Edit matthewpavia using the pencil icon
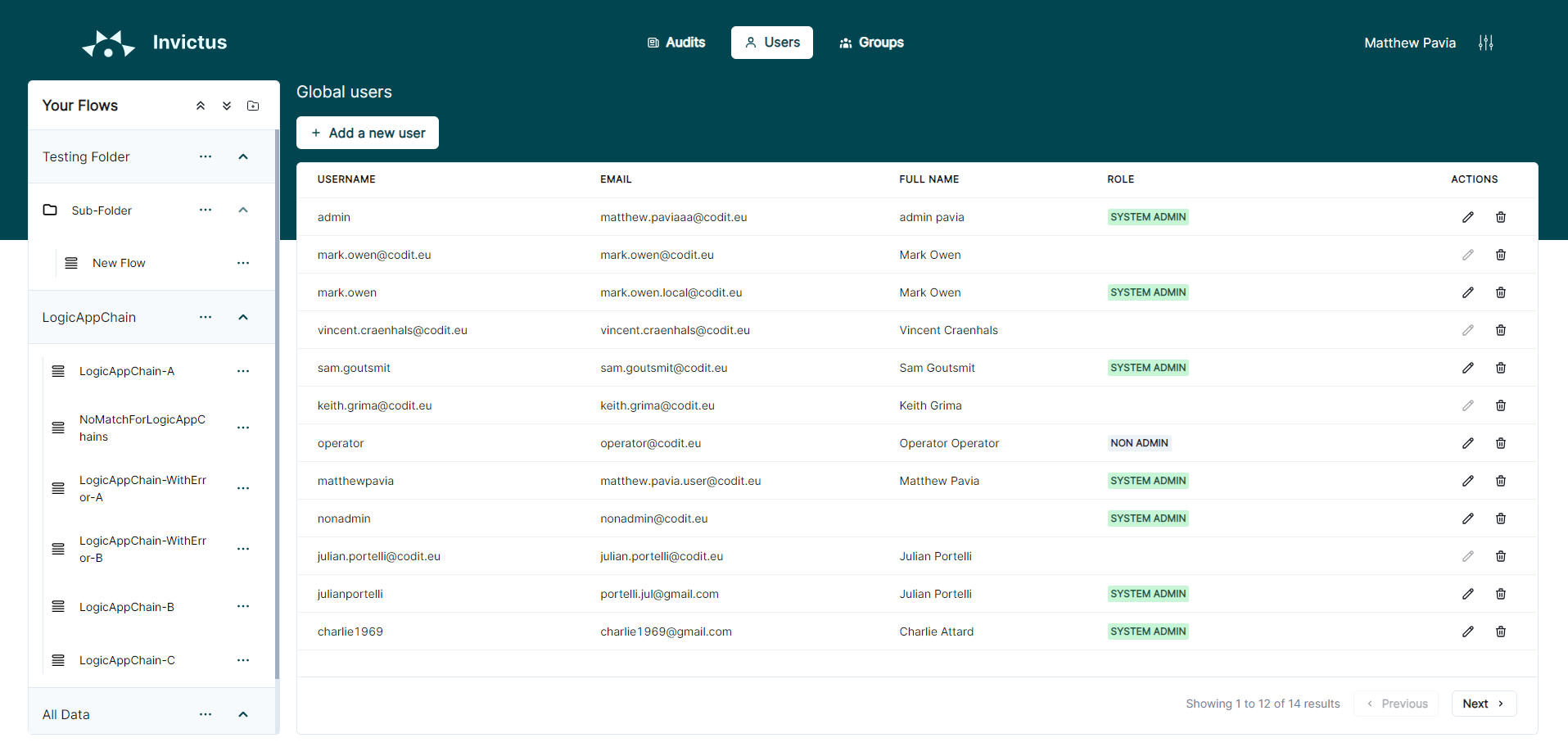The height and width of the screenshot is (756, 1568). (x=1467, y=481)
